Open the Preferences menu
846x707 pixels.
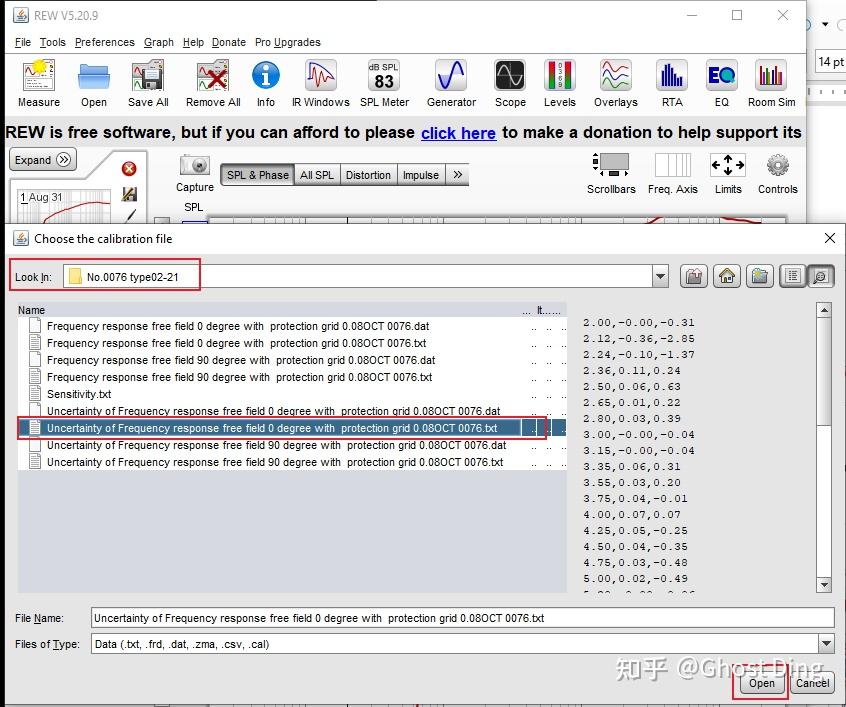click(x=105, y=42)
